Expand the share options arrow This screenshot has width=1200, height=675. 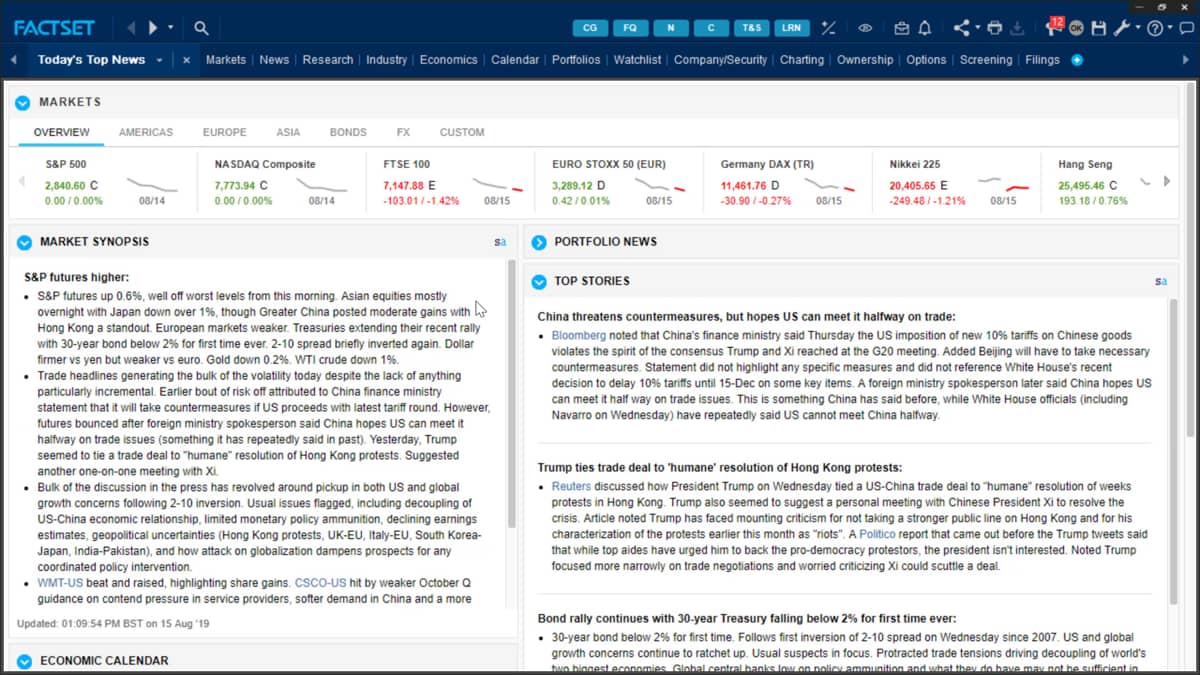click(x=978, y=27)
